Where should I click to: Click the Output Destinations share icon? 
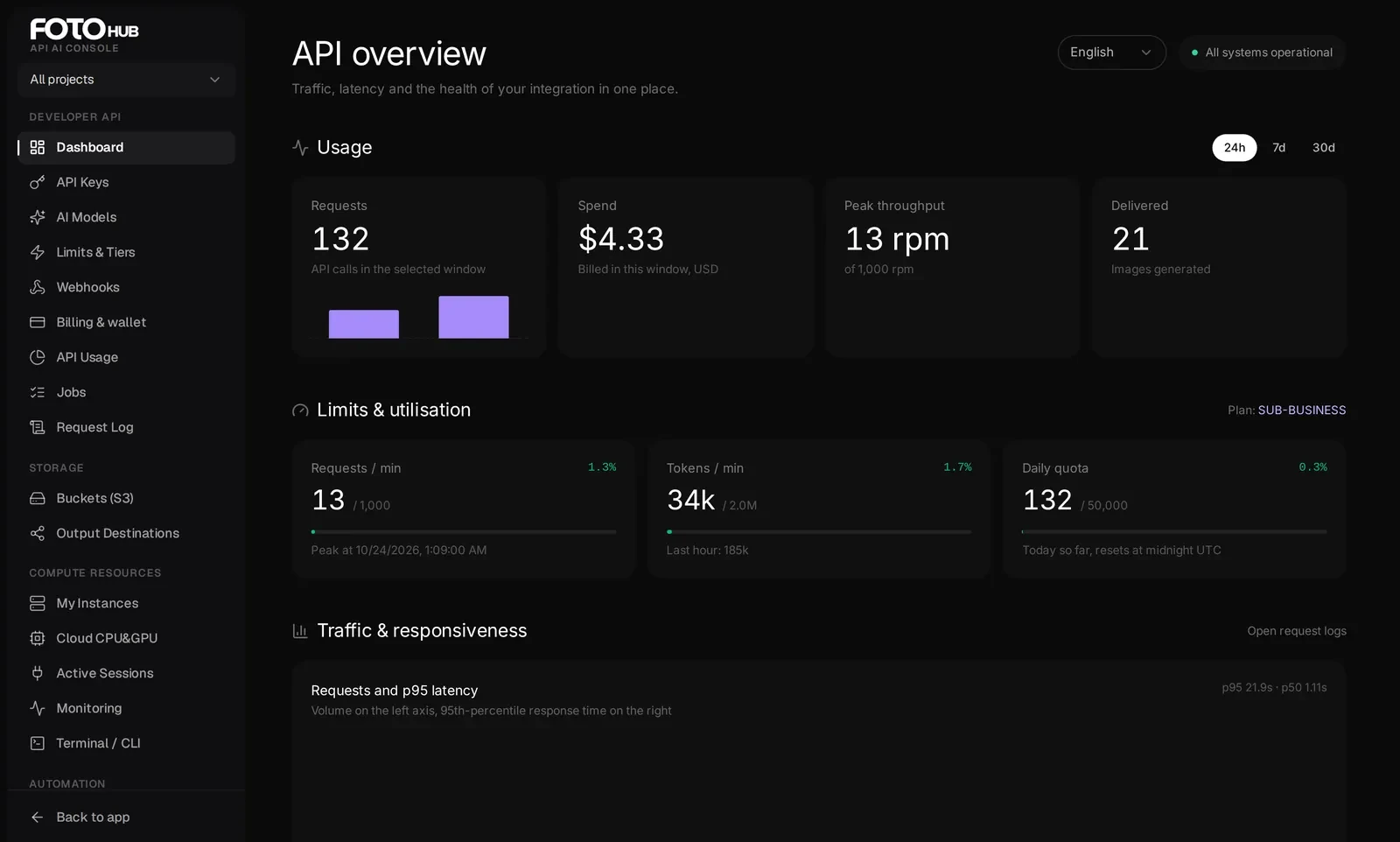pyautogui.click(x=38, y=533)
